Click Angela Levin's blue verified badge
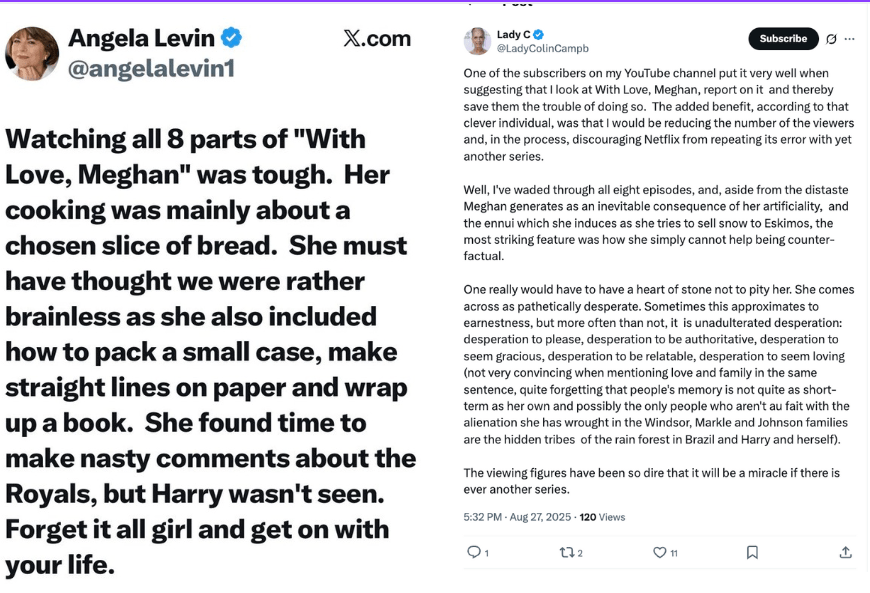 231,39
